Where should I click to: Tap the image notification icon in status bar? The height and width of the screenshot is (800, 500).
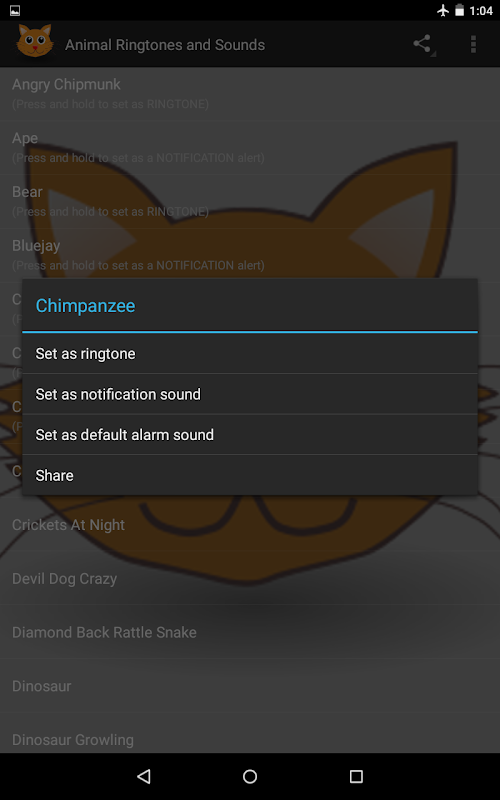[x=15, y=10]
